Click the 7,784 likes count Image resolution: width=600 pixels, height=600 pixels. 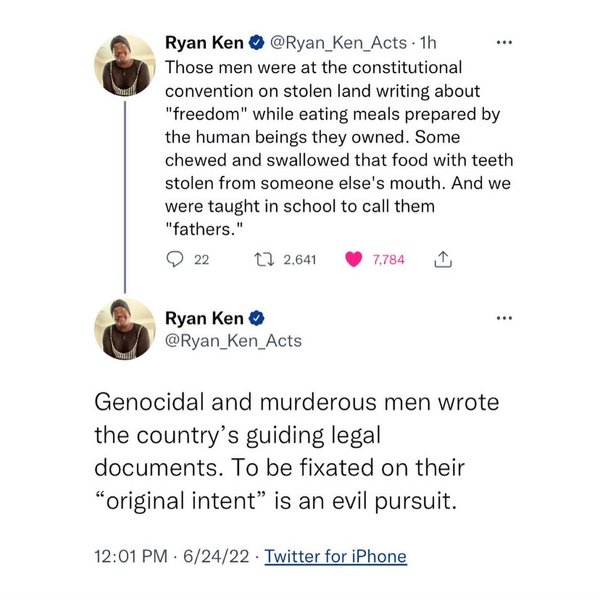point(388,259)
